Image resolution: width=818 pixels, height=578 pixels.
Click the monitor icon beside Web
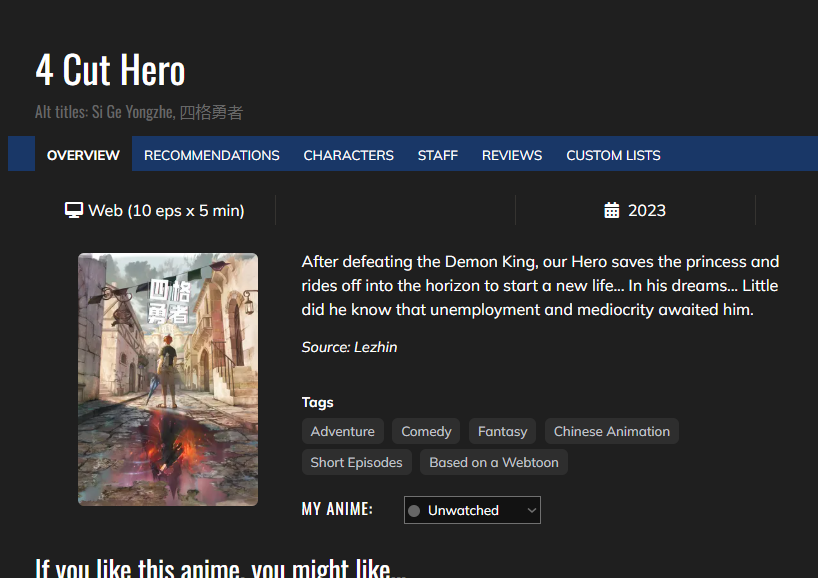[x=73, y=210]
